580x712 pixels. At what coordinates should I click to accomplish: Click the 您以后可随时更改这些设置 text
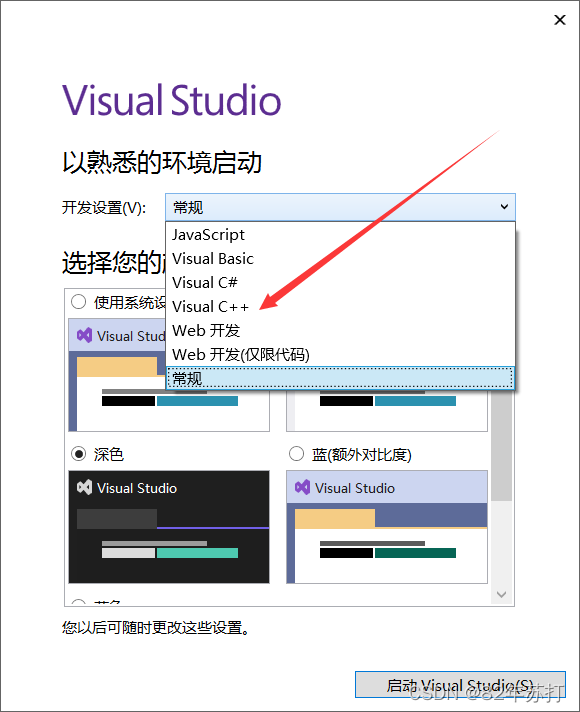click(x=156, y=628)
